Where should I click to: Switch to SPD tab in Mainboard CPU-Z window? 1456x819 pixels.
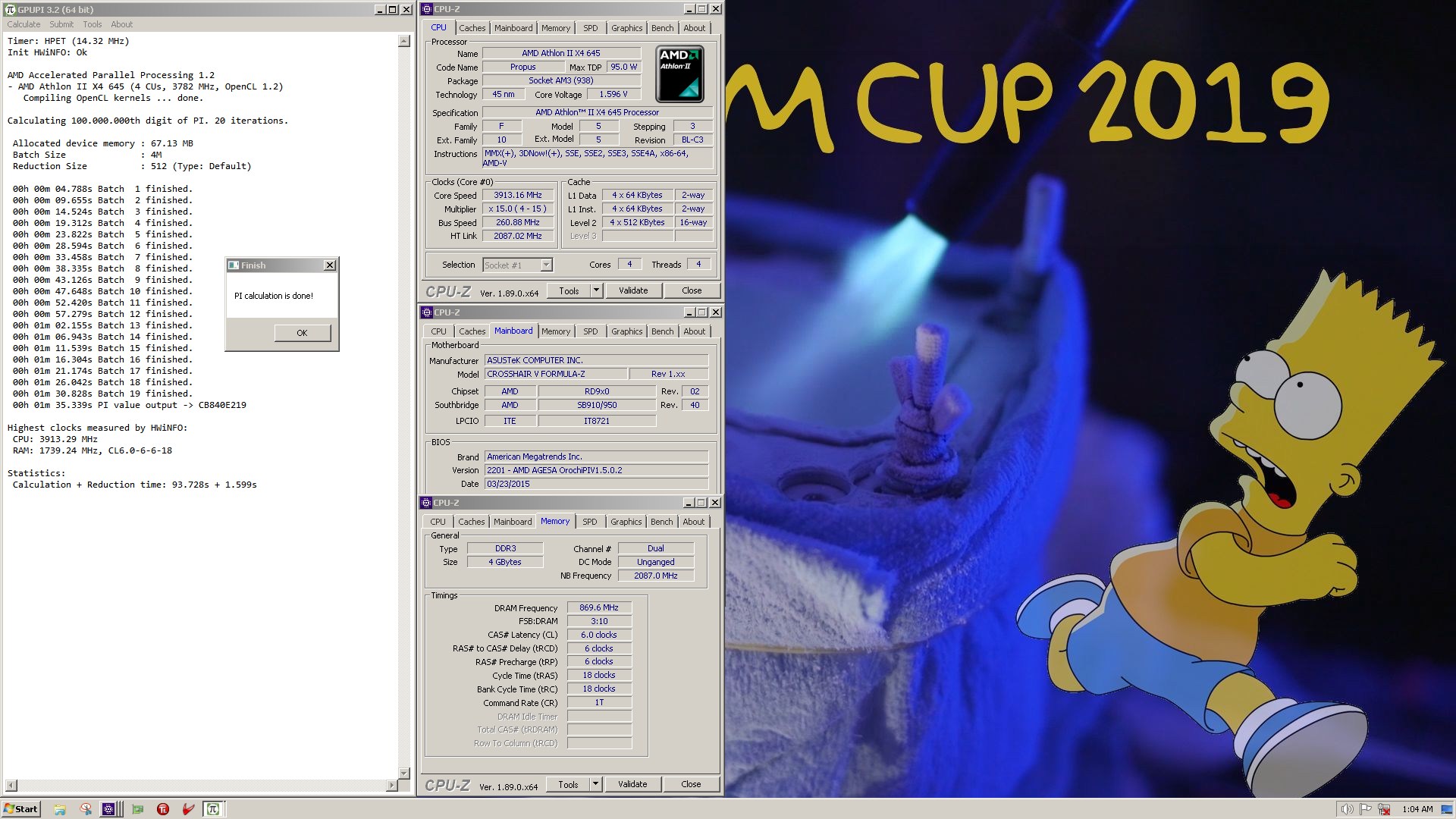point(591,331)
